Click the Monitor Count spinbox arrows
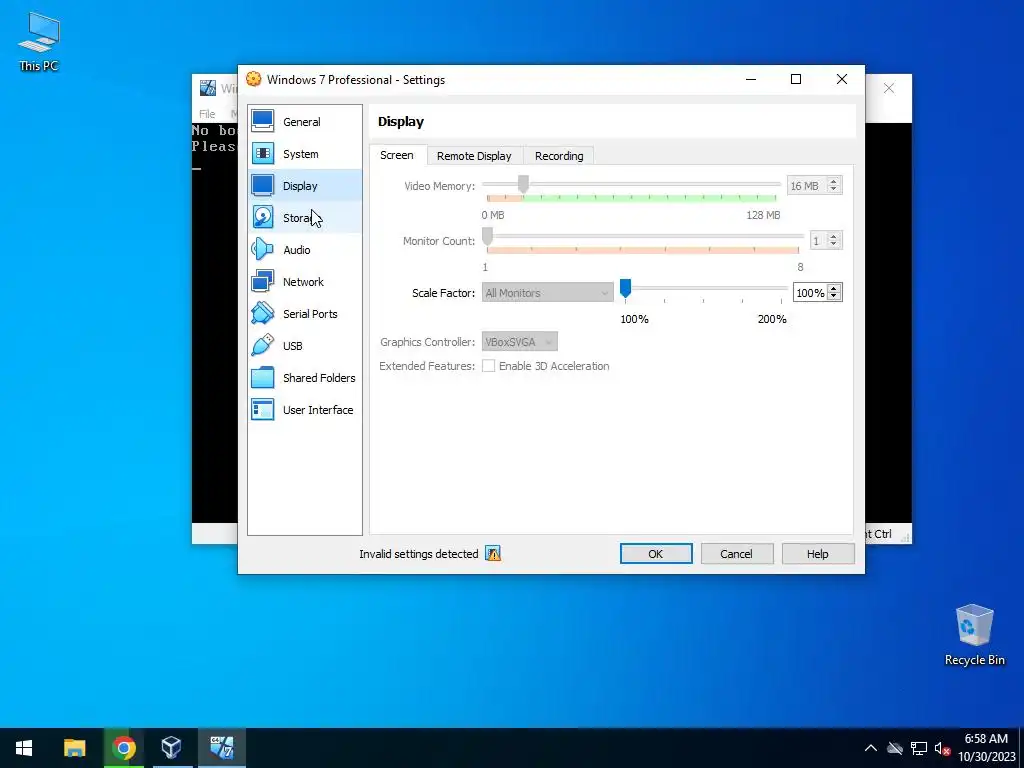 click(833, 240)
